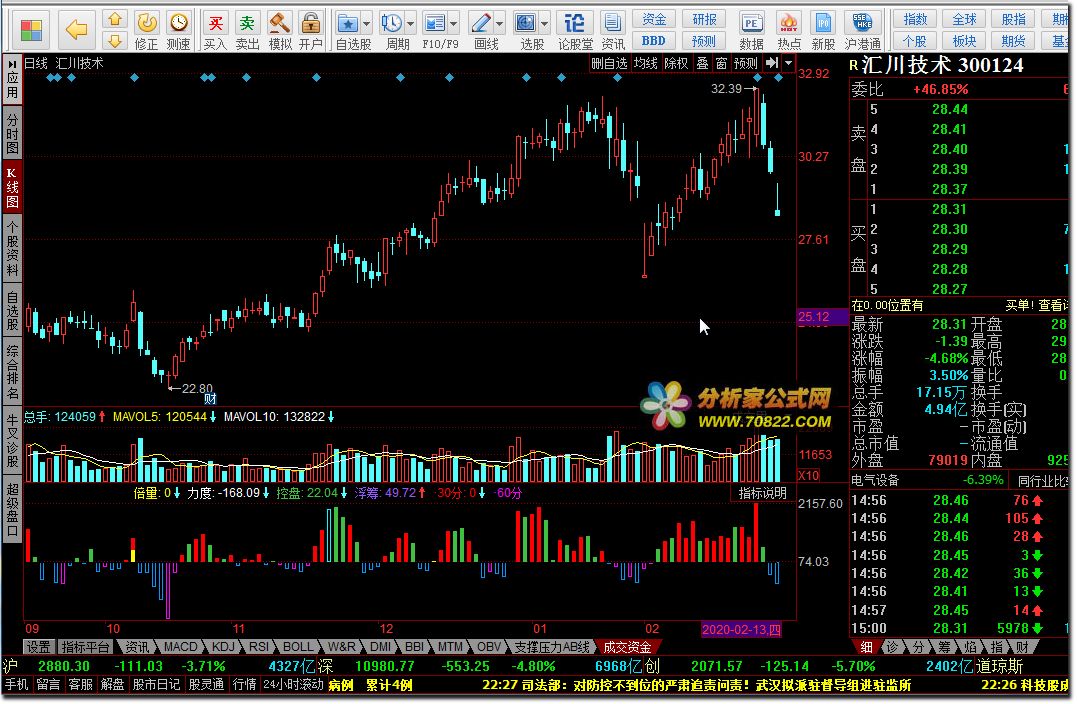Open the 分时图 sidebar tab
The height and width of the screenshot is (704, 1077).
coord(12,133)
